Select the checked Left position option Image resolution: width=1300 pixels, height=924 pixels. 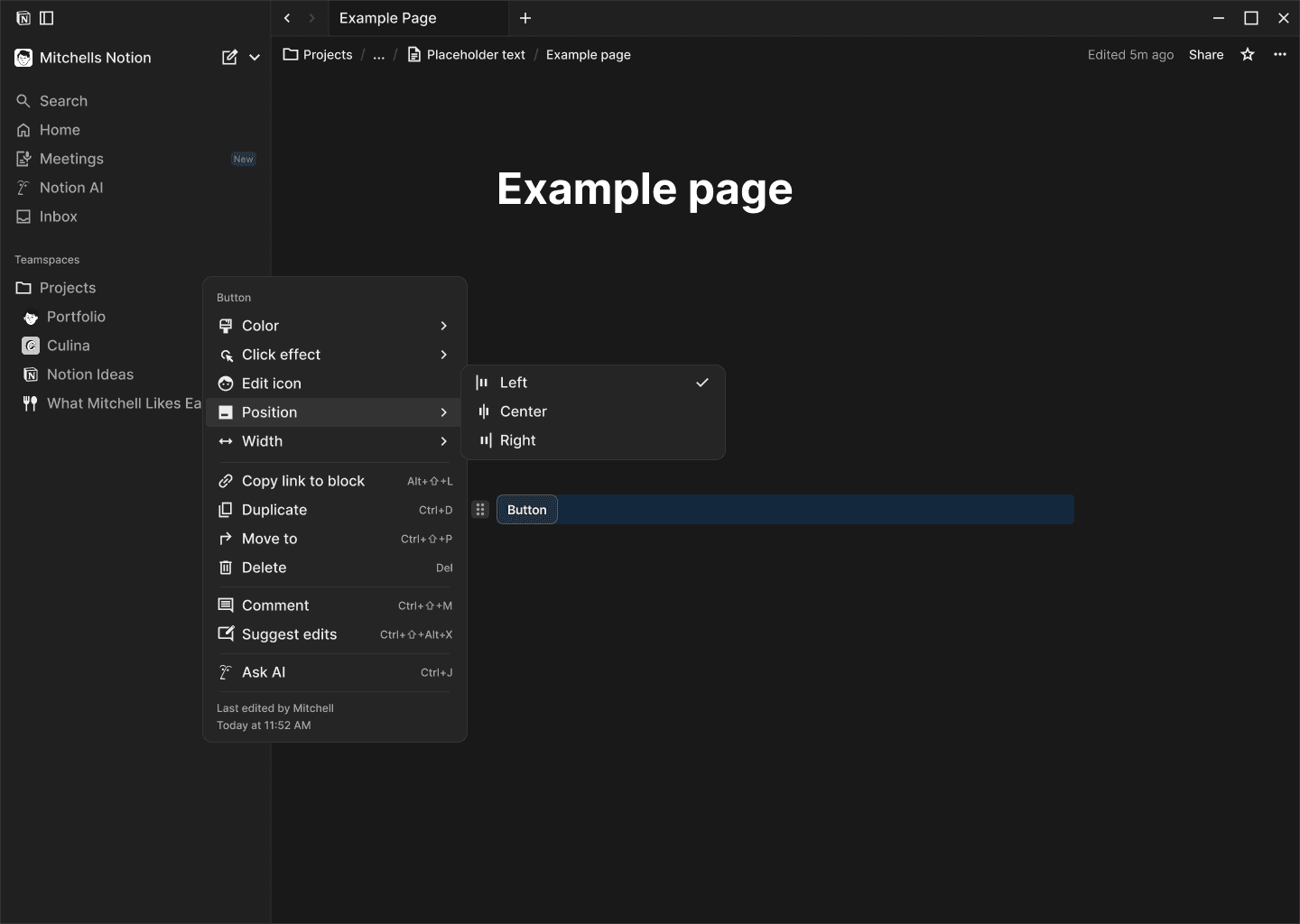515,382
